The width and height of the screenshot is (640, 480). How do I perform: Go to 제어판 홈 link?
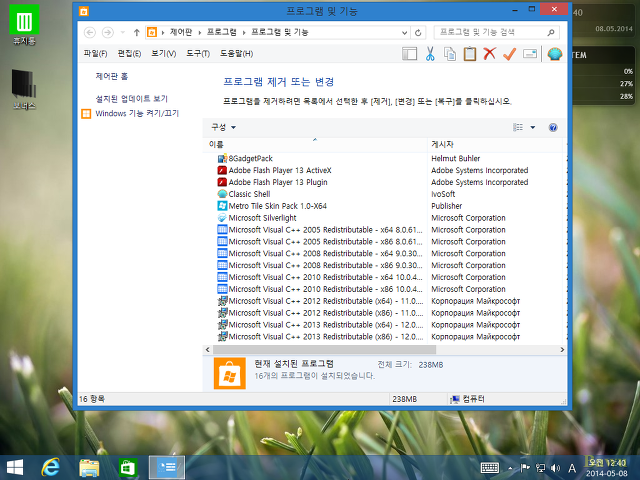pos(111,76)
